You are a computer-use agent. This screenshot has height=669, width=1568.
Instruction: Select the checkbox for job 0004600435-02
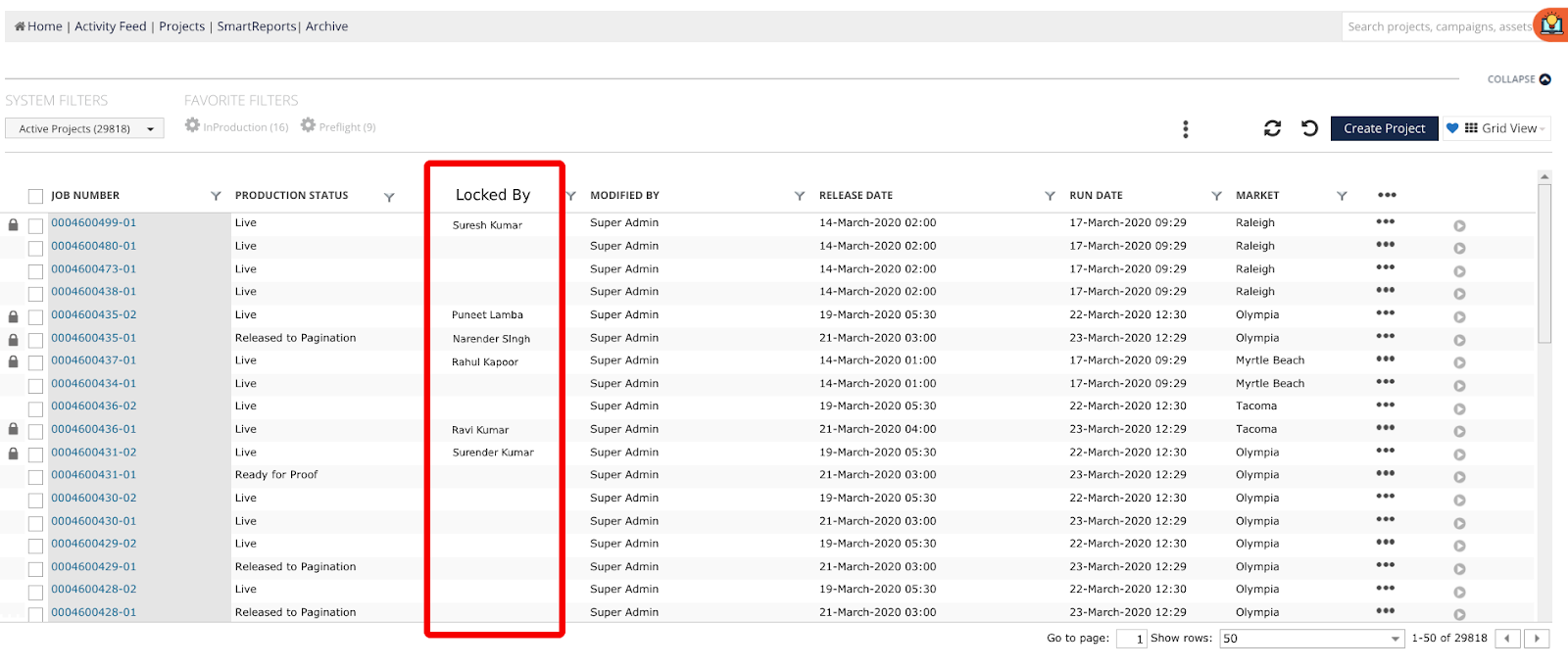pyautogui.click(x=36, y=317)
